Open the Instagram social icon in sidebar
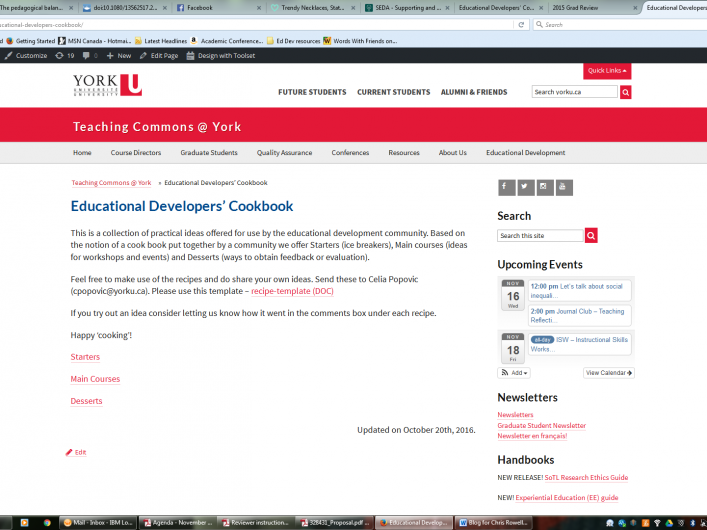The height and width of the screenshot is (530, 707). coord(545,187)
